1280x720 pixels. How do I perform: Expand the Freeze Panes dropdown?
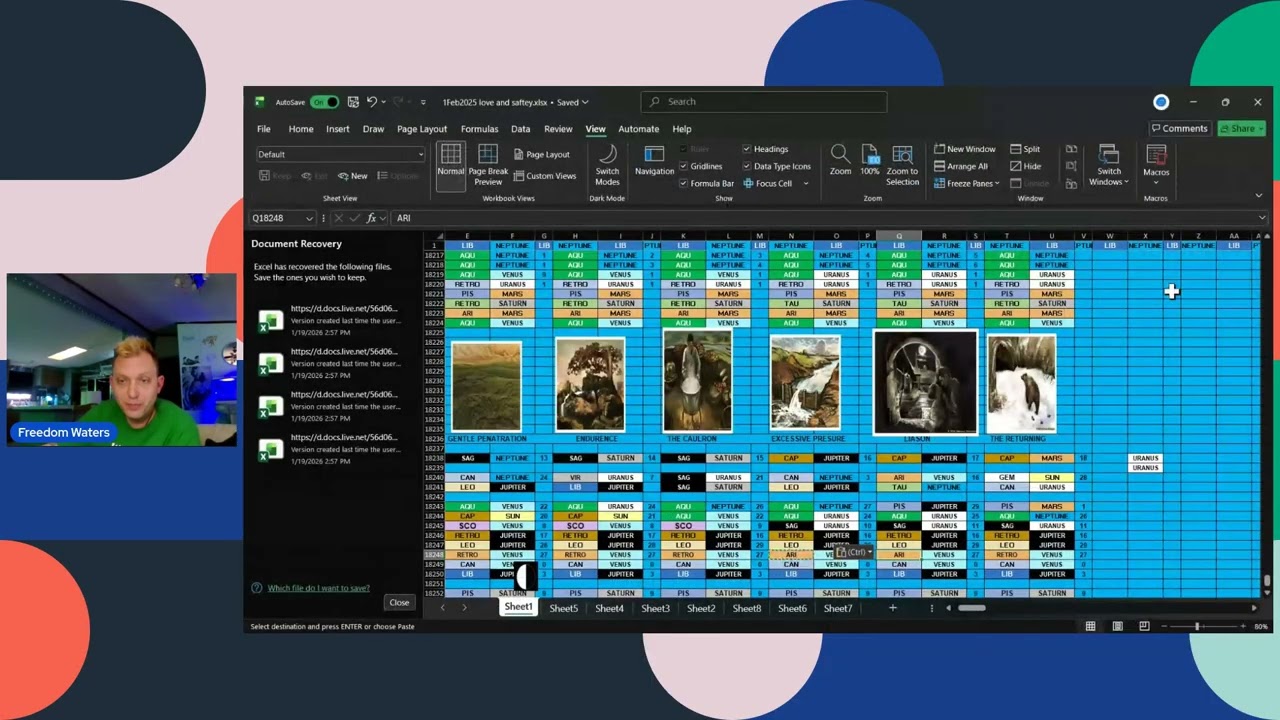point(966,184)
